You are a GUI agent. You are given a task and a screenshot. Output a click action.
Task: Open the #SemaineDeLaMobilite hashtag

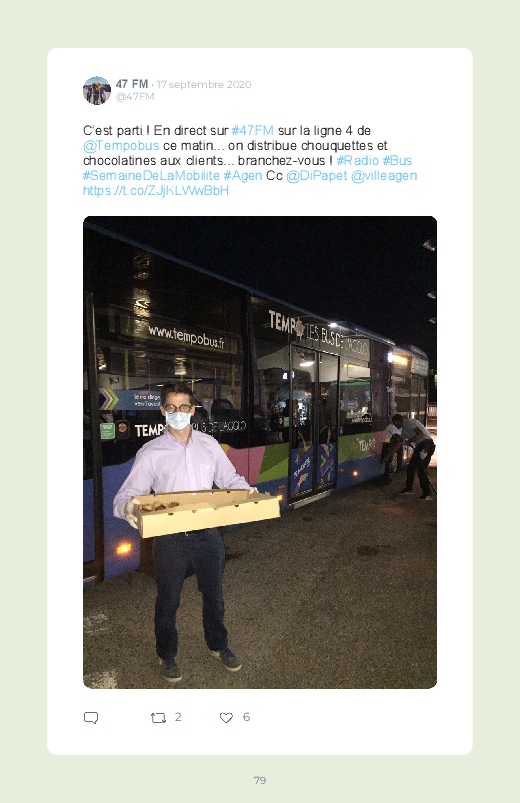(x=151, y=176)
